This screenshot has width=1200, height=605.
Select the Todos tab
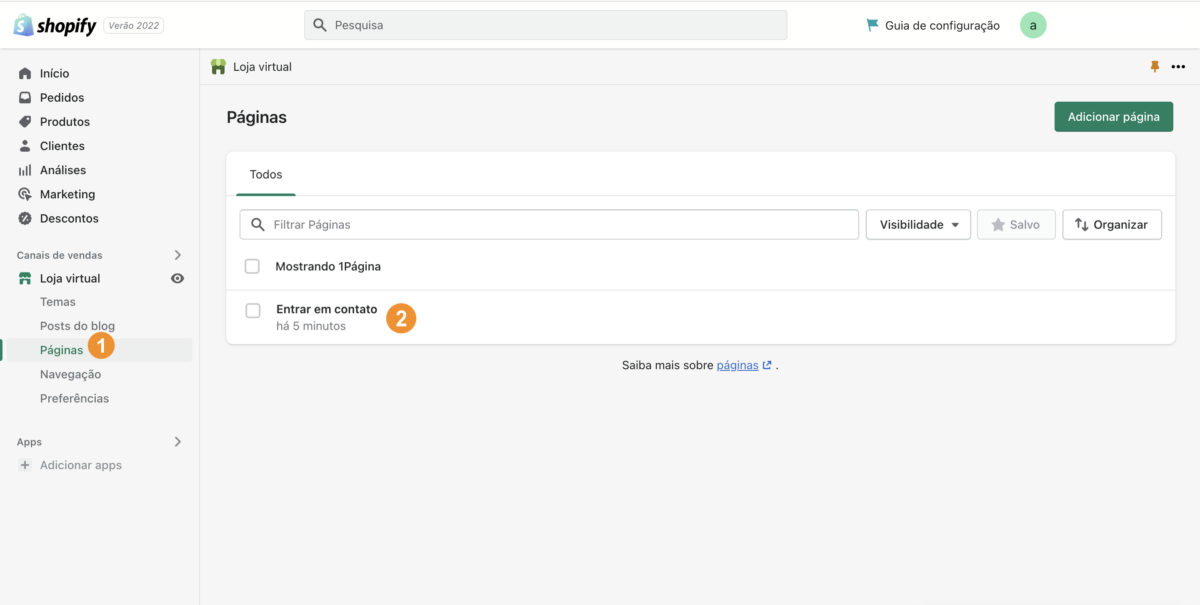[x=266, y=175]
